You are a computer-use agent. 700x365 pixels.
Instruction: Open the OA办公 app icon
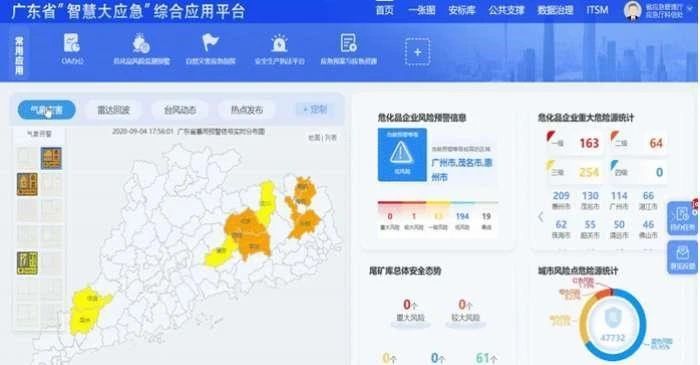72,43
